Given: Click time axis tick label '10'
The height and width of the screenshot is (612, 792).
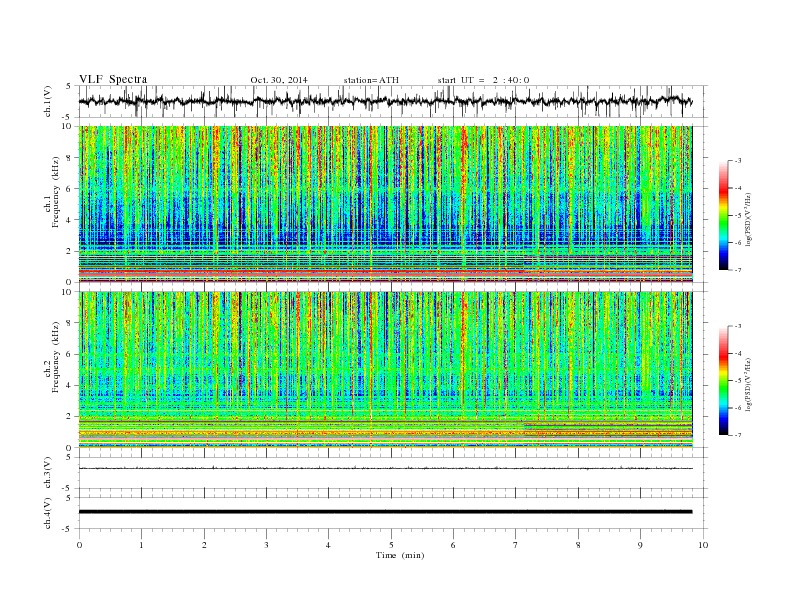Looking at the screenshot, I should 703,545.
